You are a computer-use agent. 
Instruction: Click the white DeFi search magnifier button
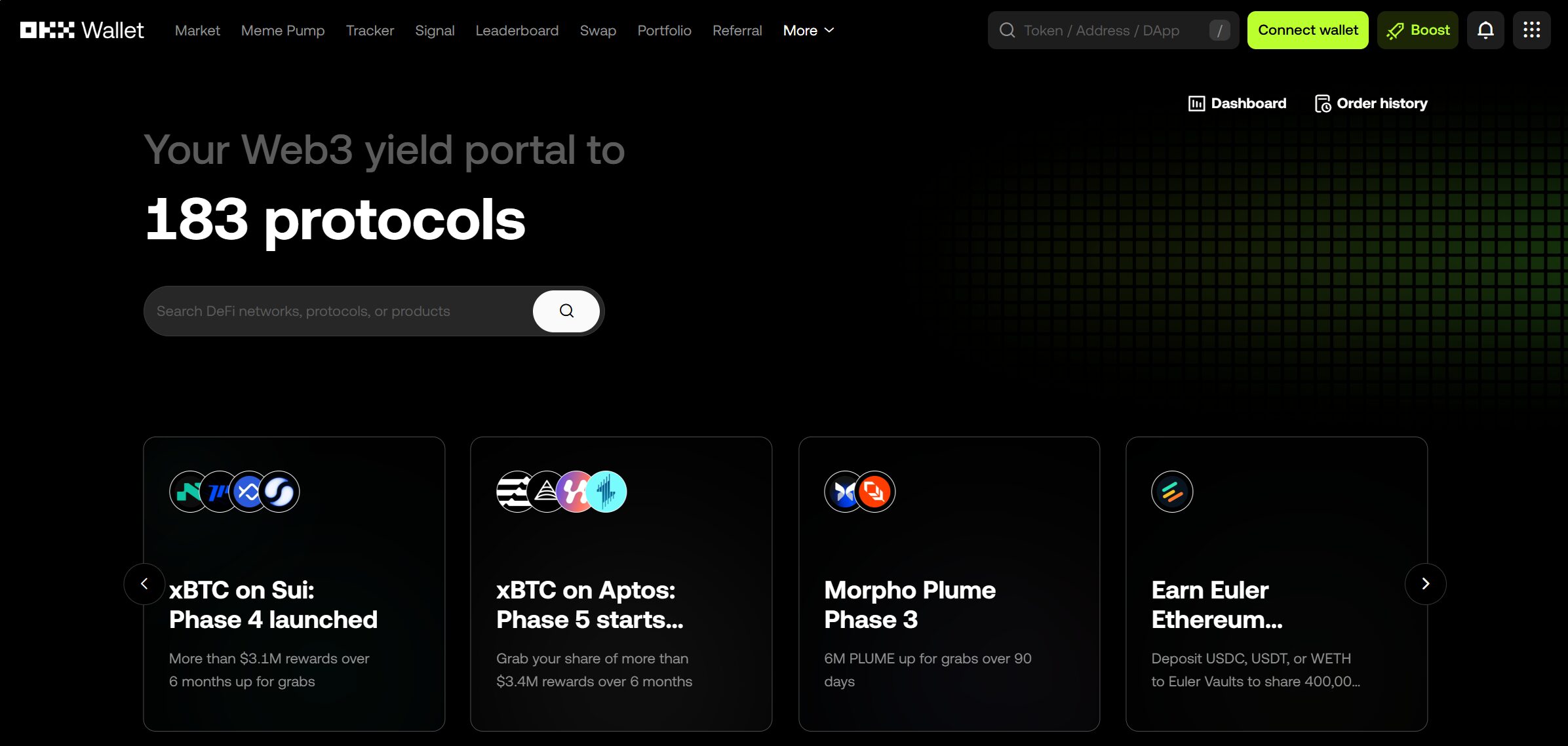coord(566,311)
